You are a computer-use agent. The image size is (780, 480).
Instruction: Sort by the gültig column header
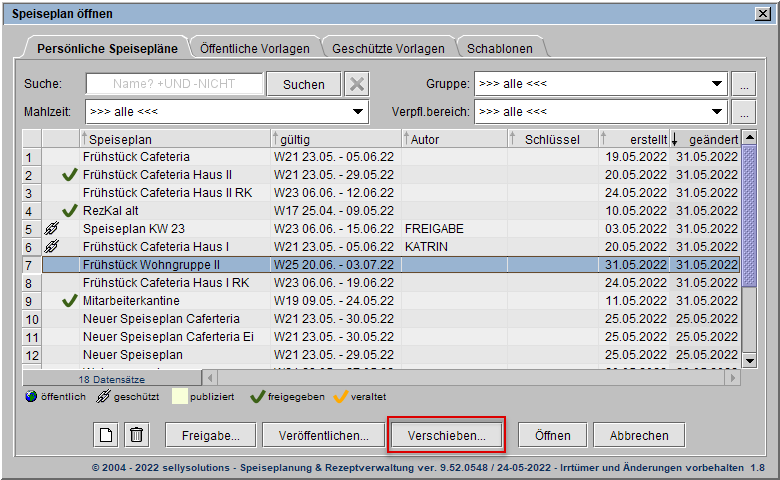[334, 139]
